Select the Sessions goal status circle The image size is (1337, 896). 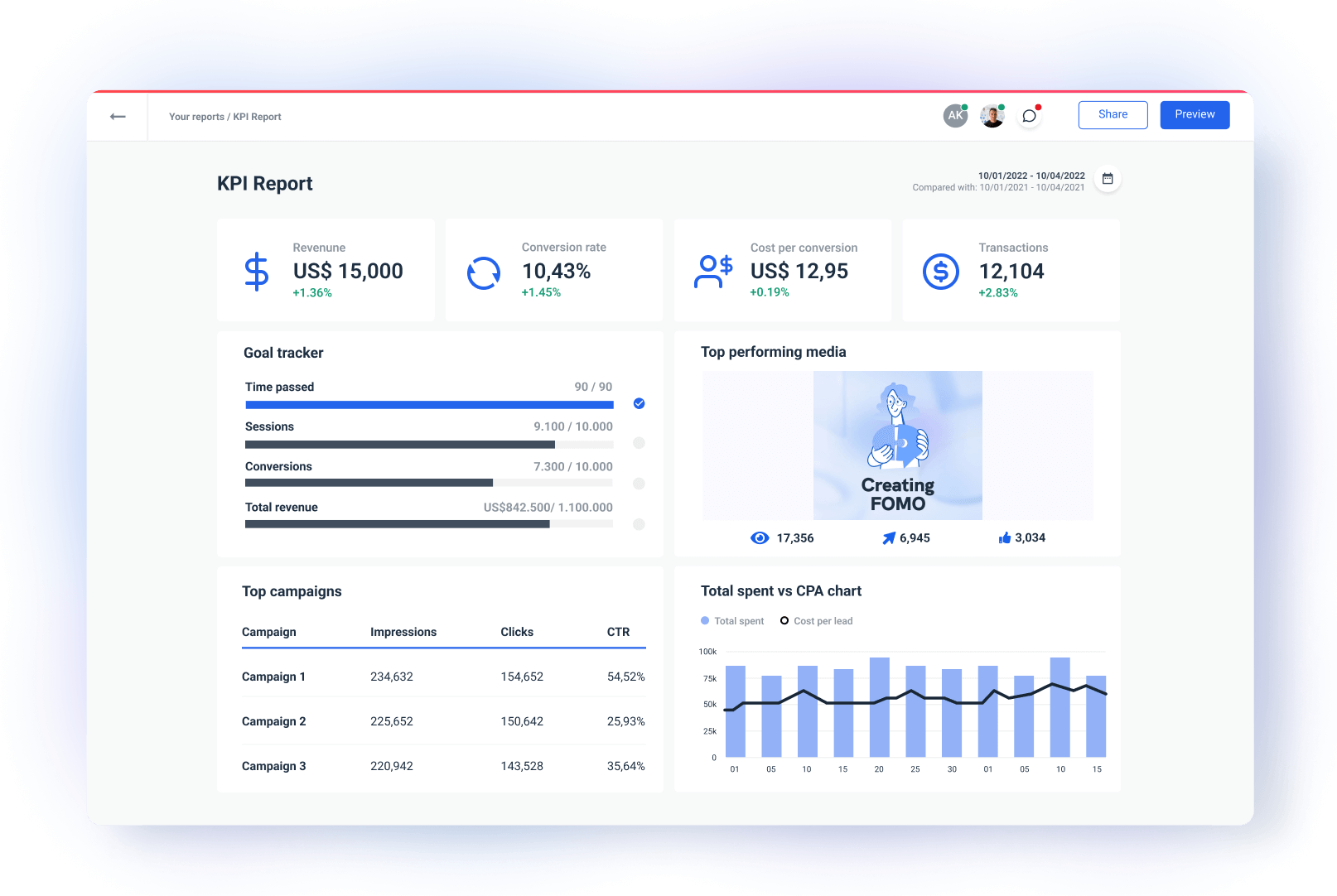pos(638,443)
